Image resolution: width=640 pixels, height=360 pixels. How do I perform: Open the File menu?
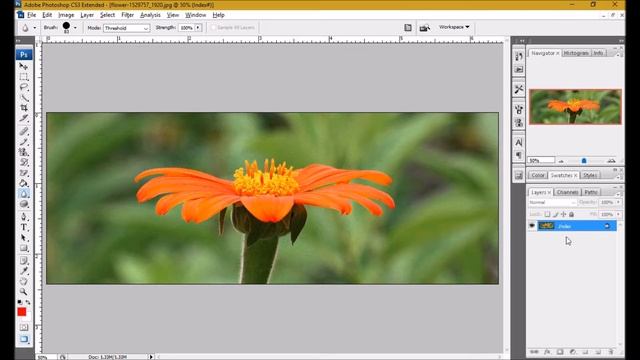click(x=31, y=15)
